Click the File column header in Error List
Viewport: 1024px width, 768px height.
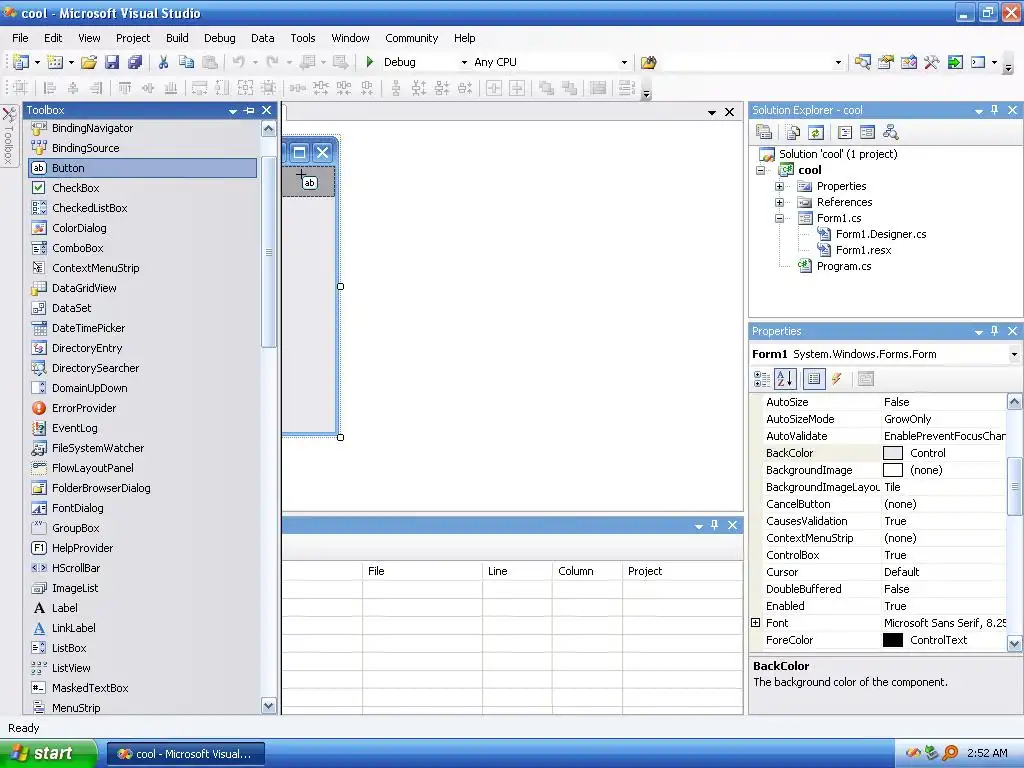(x=423, y=571)
